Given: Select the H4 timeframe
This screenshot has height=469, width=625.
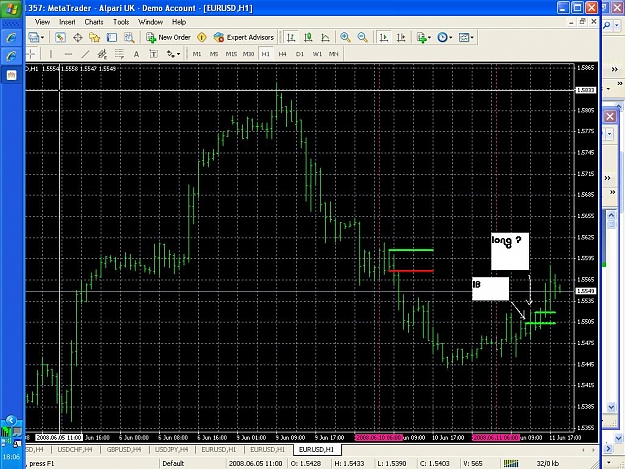Looking at the screenshot, I should [283, 54].
